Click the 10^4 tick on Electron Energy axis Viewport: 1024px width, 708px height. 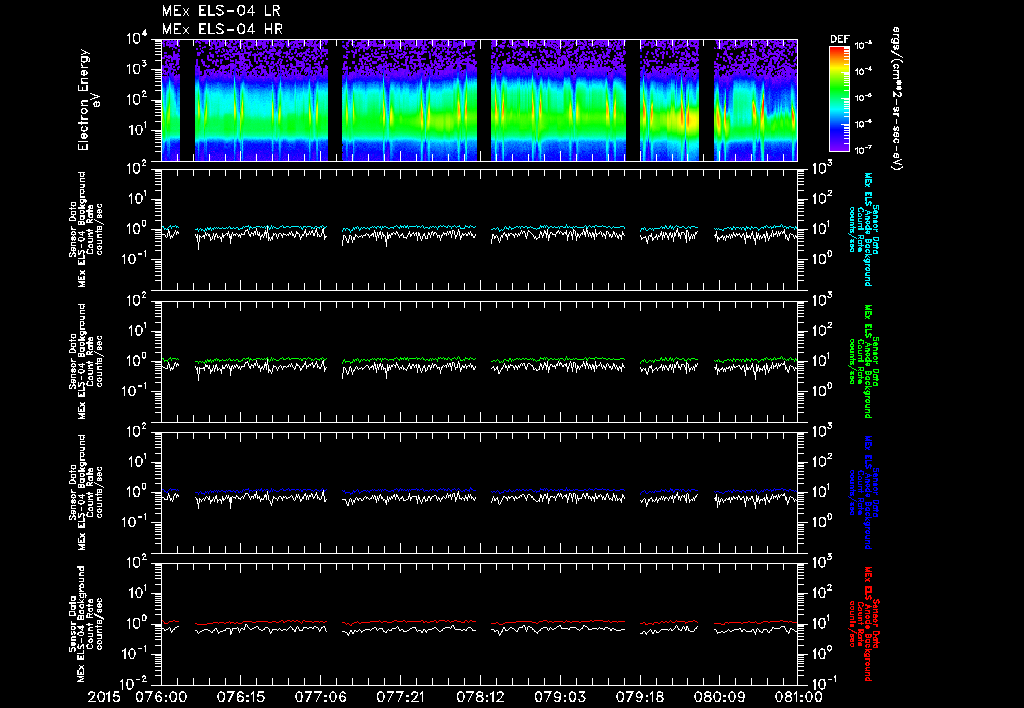click(x=136, y=39)
